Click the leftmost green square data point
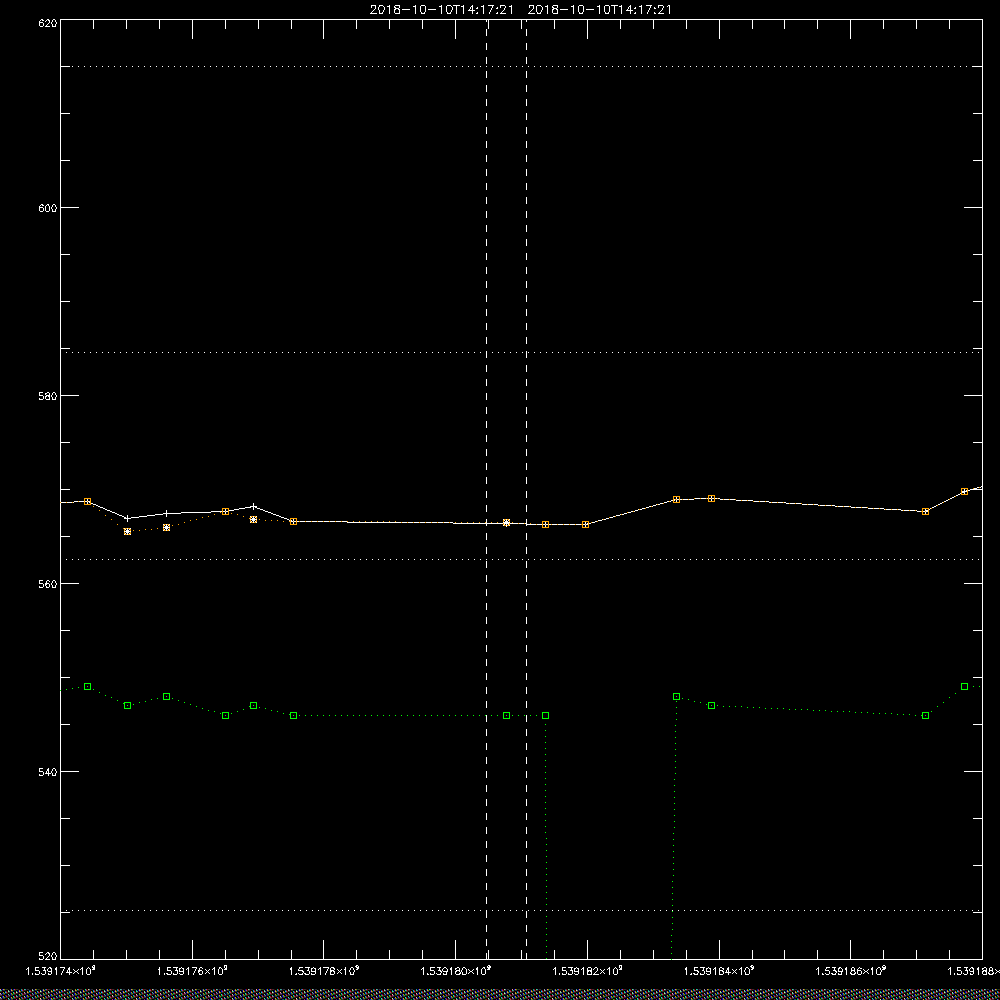Screen dimensions: 1000x1000 87,686
